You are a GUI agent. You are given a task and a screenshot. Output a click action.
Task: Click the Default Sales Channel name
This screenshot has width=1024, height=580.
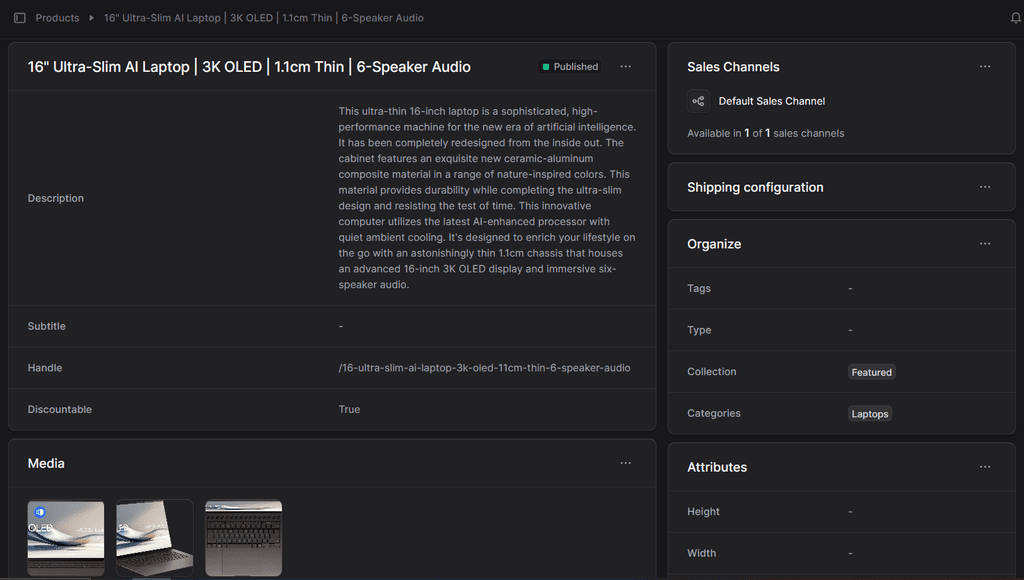pos(772,101)
